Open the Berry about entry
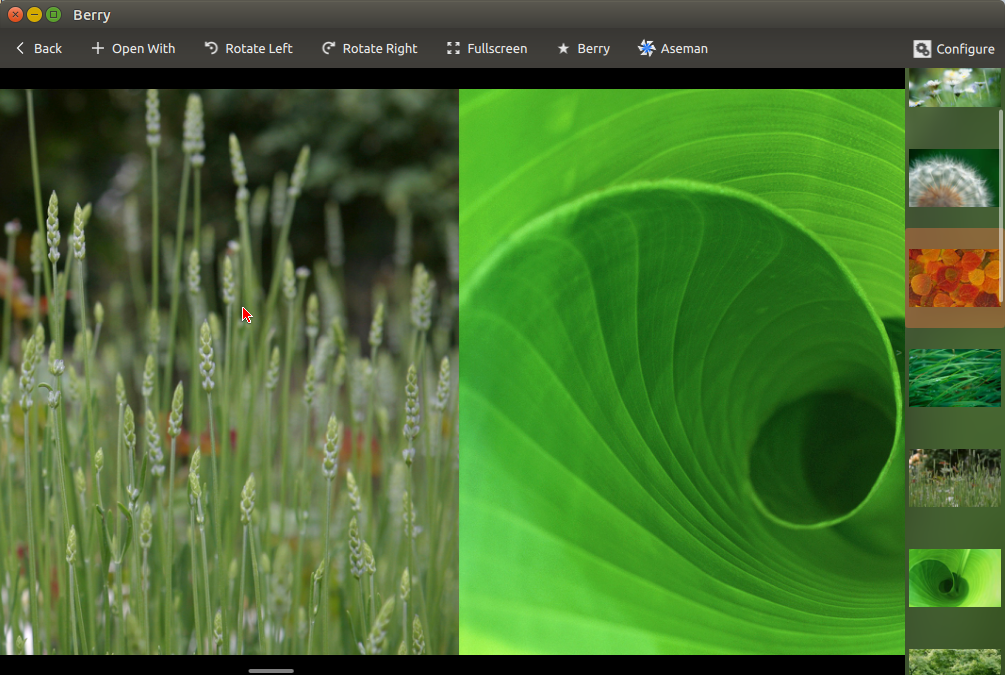The image size is (1005, 675). [x=594, y=49]
